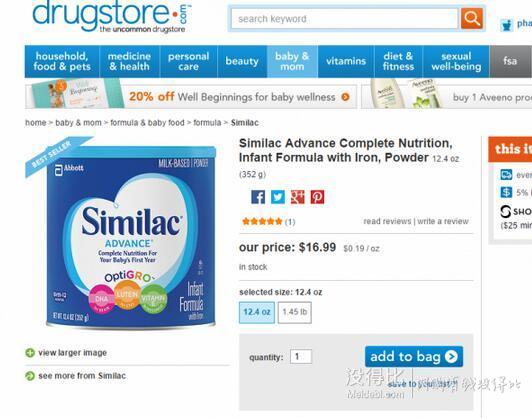The height and width of the screenshot is (418, 532).
Task: Pin product with Pinterest icon
Action: click(318, 197)
